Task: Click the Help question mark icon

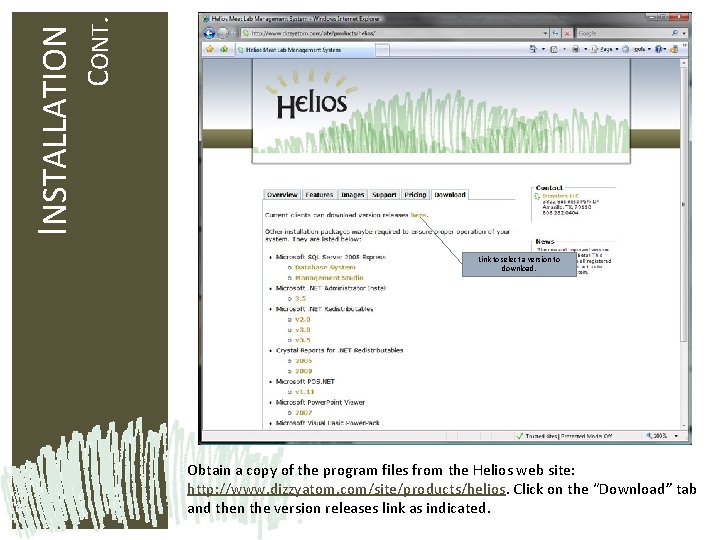Action: click(659, 49)
